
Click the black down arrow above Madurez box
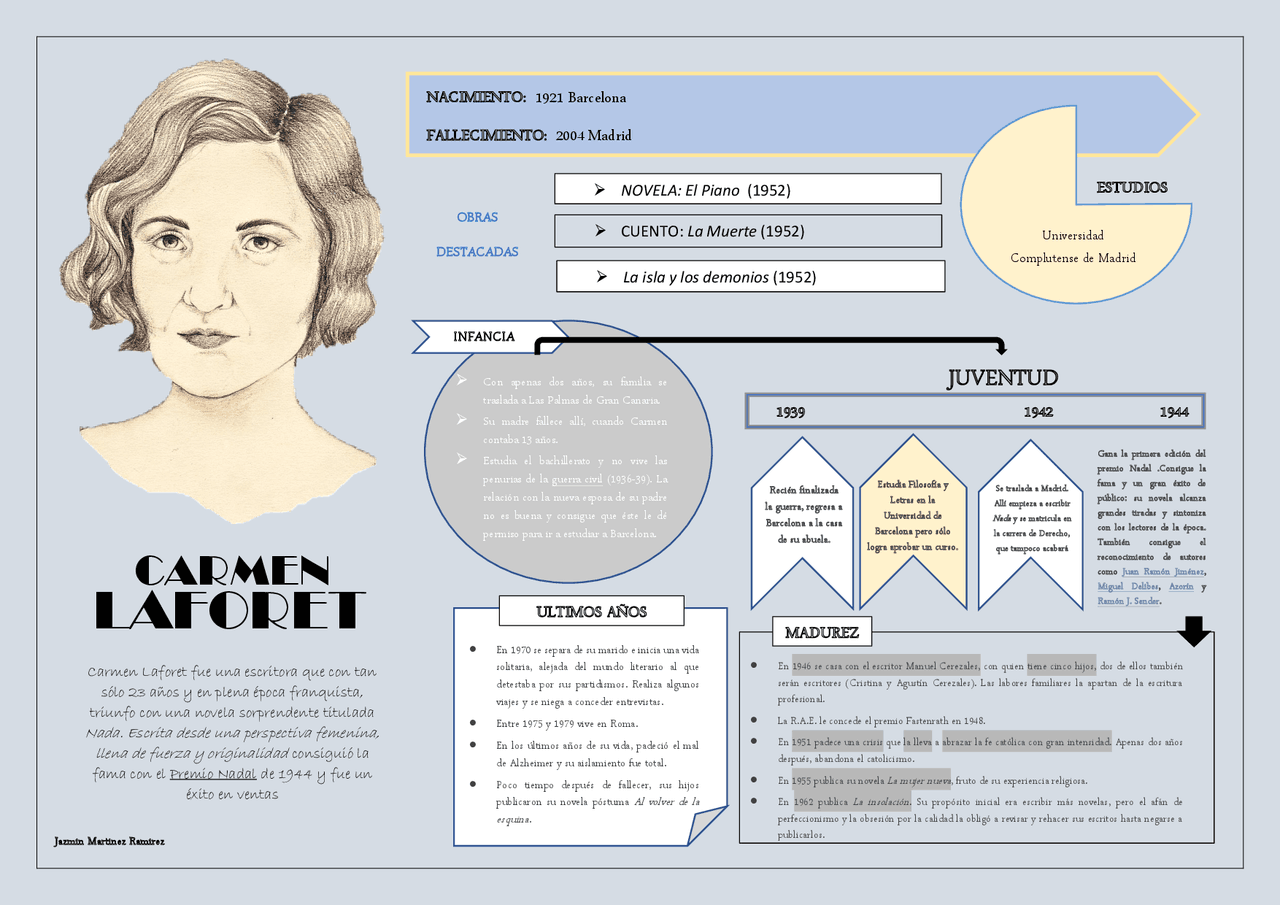(x=1195, y=631)
